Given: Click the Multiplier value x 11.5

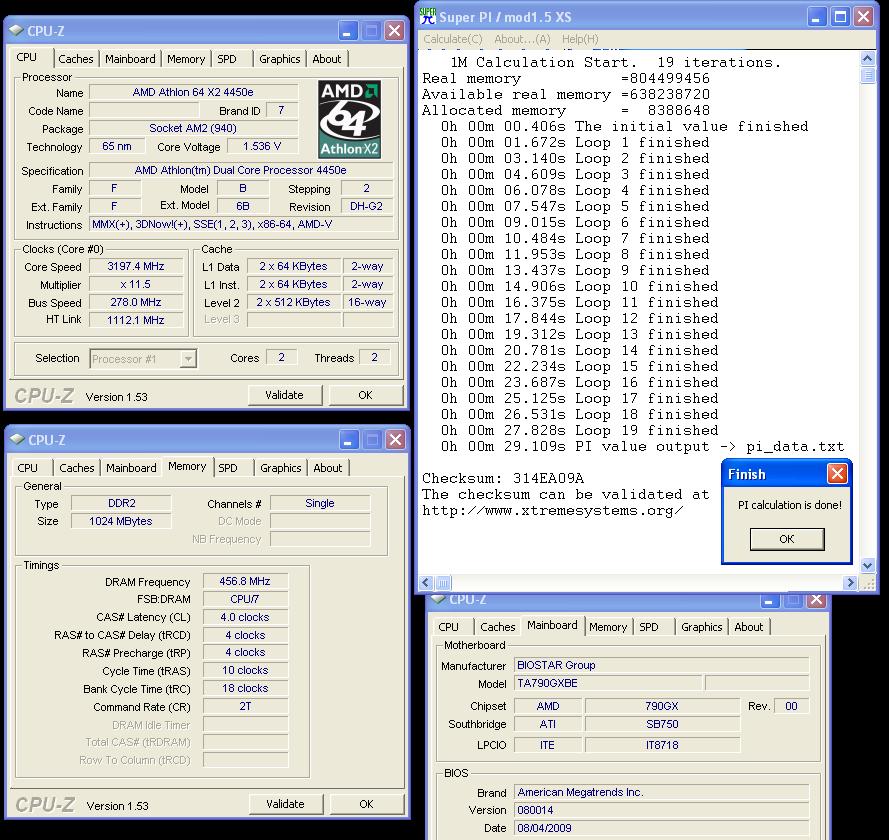Looking at the screenshot, I should pyautogui.click(x=136, y=285).
